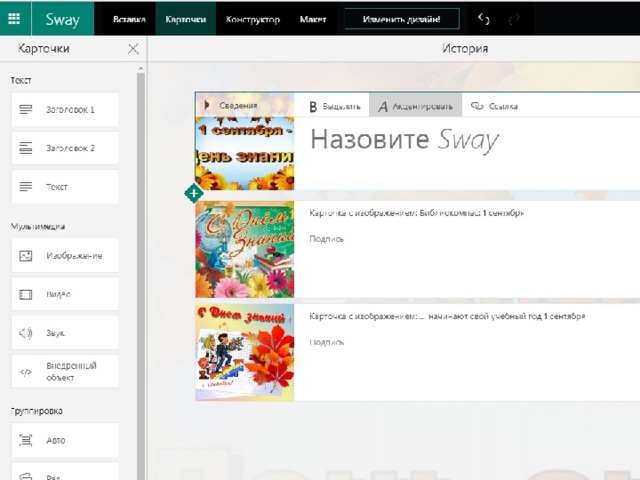
Task: Click the Авто grouping icon
Action: [25, 440]
